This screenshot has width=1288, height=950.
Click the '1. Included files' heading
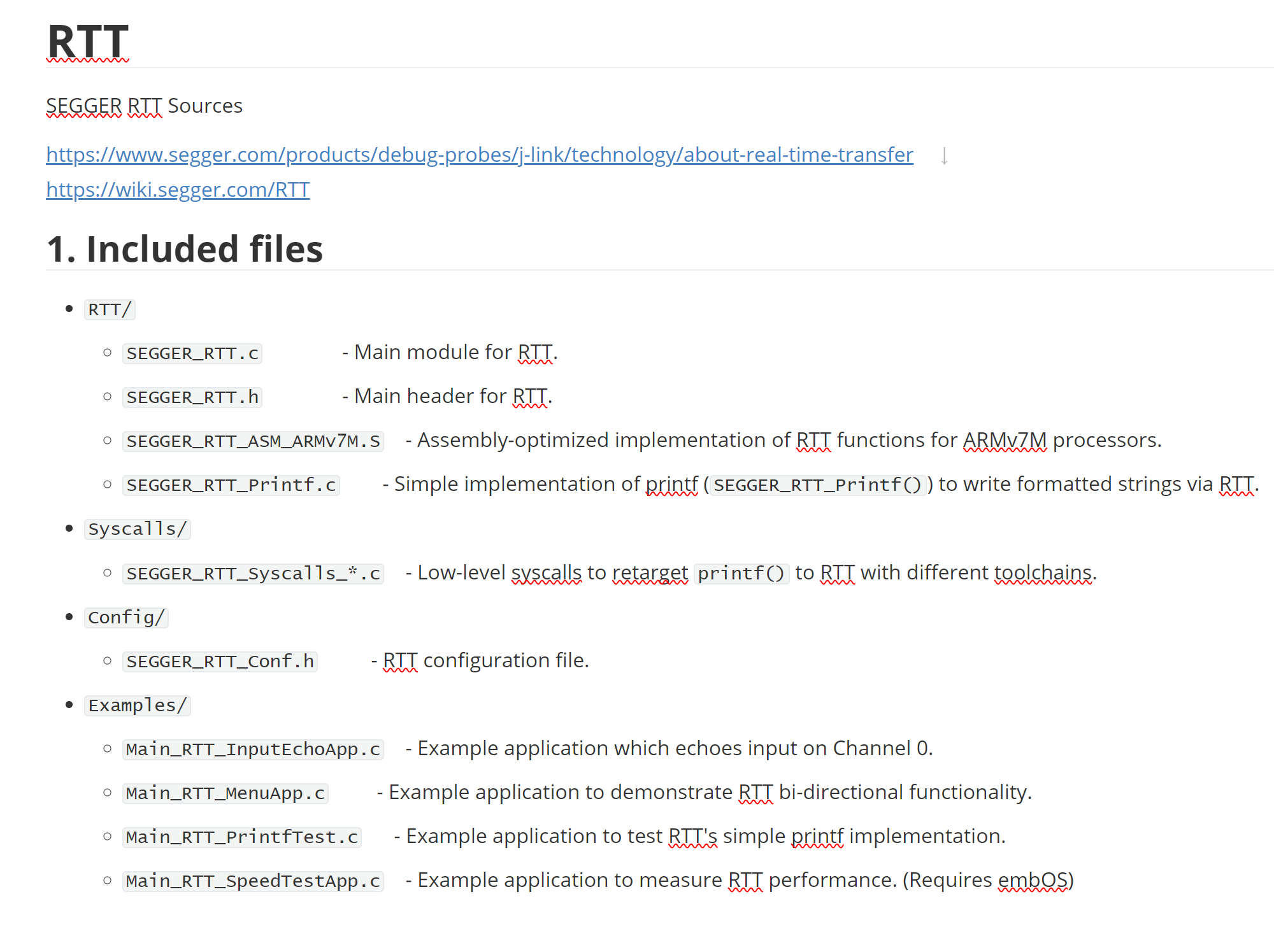tap(185, 248)
